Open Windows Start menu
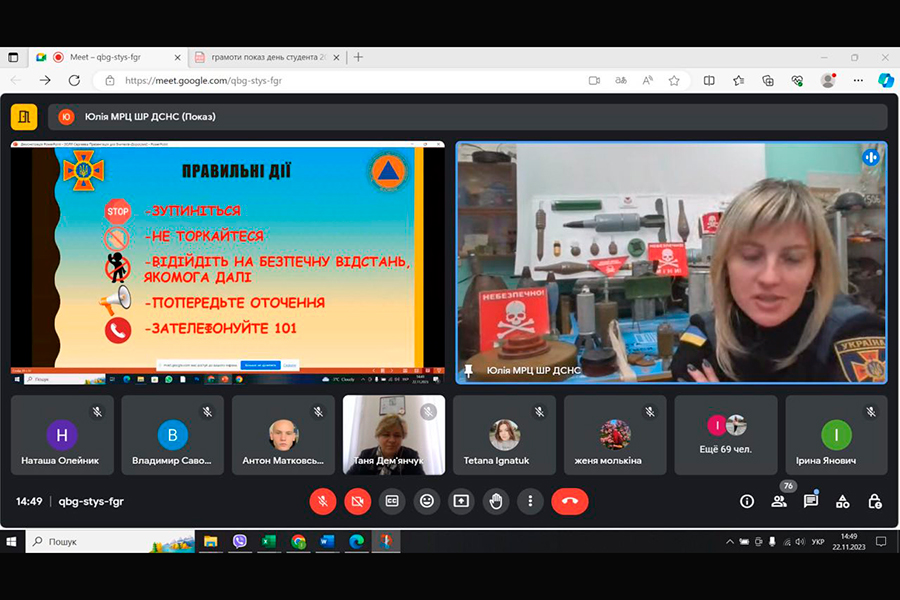 (x=11, y=541)
